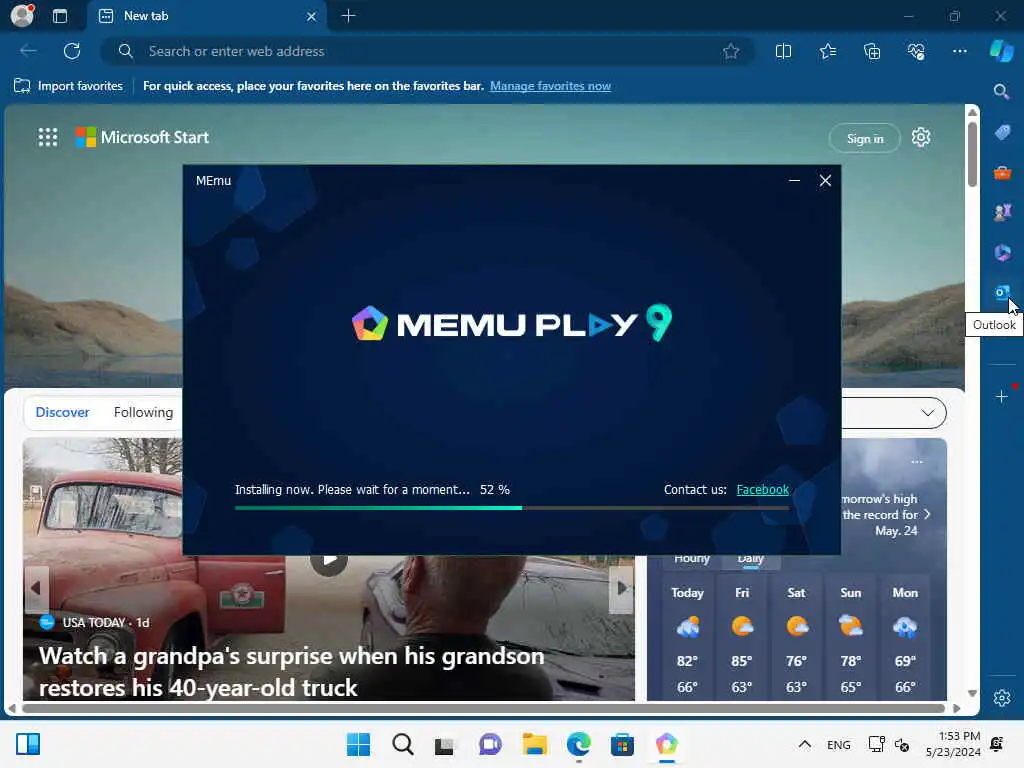Expand tomorrow's high record alert chevron
This screenshot has height=768, width=1024.
(x=927, y=515)
